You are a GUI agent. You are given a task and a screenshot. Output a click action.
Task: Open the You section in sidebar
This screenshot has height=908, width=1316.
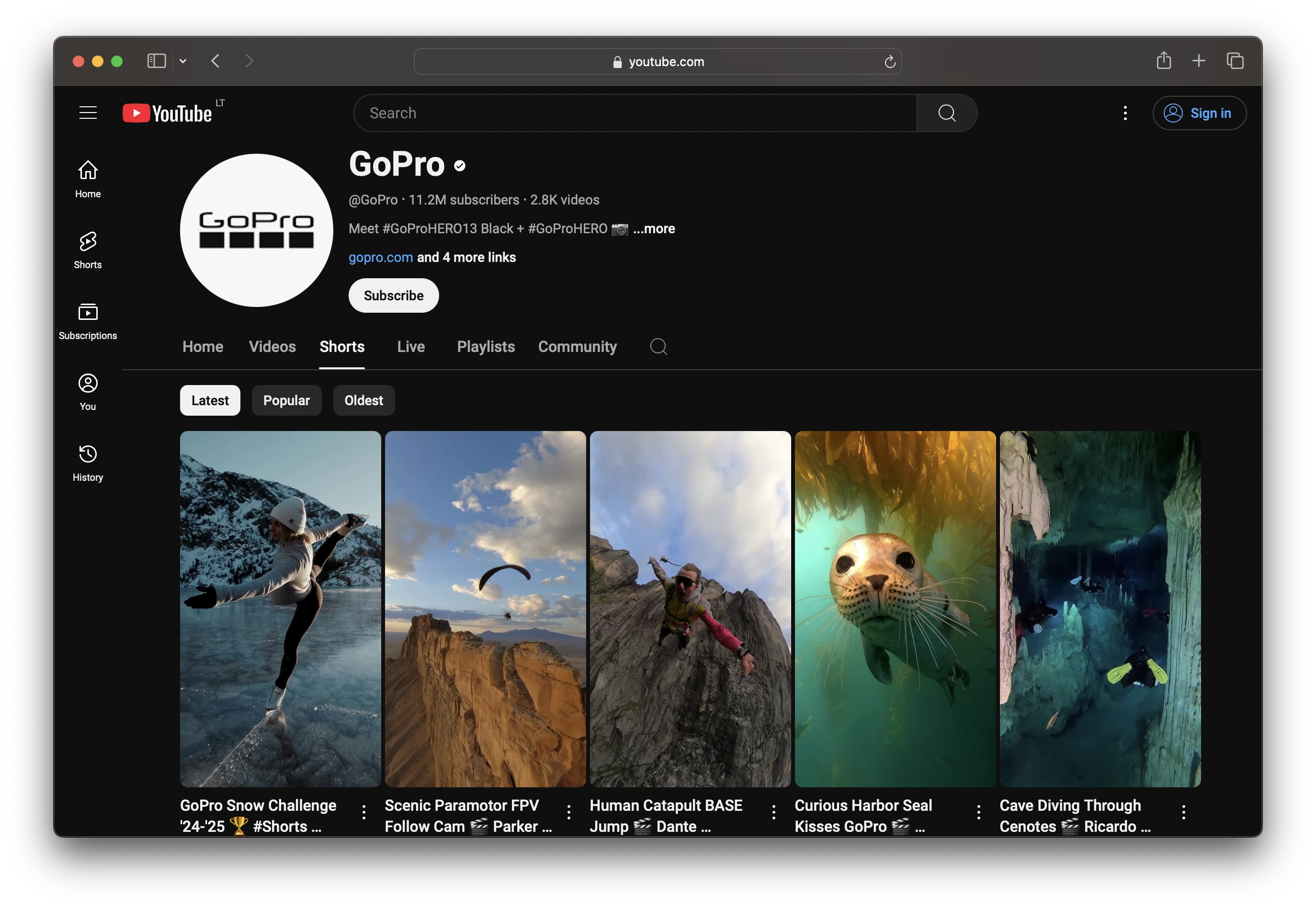pyautogui.click(x=88, y=392)
